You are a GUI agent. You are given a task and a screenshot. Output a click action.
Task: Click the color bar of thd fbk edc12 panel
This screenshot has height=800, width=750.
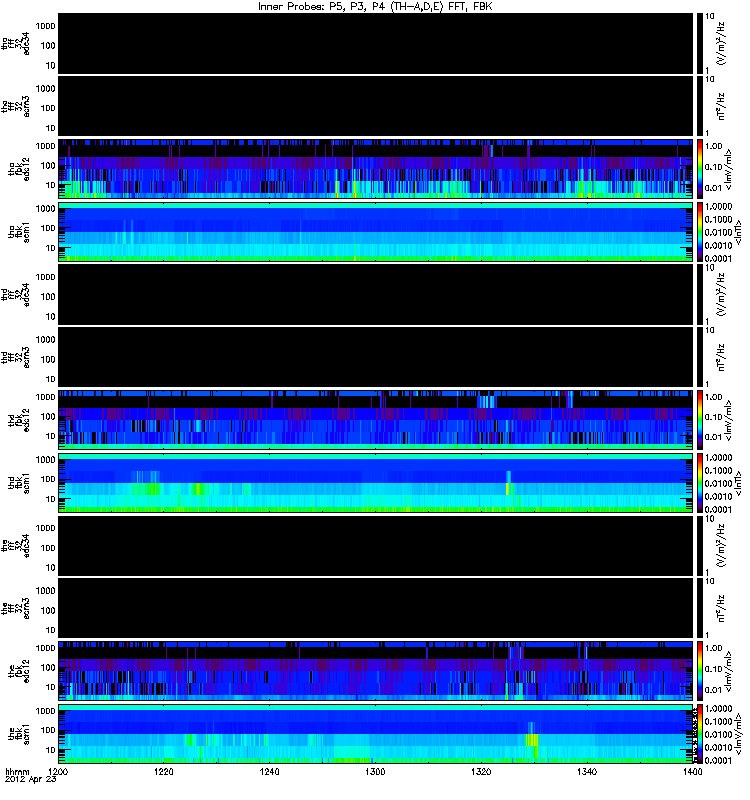[699, 420]
